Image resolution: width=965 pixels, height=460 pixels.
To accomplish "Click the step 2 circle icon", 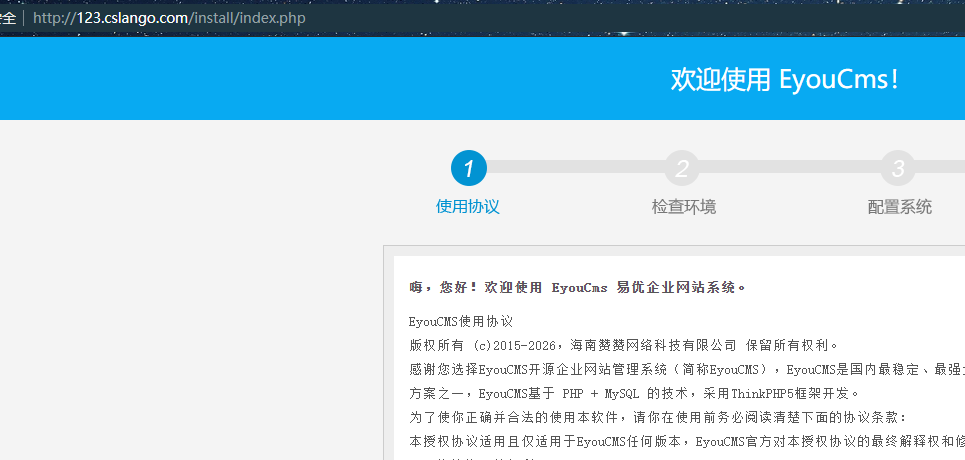I will tap(683, 168).
